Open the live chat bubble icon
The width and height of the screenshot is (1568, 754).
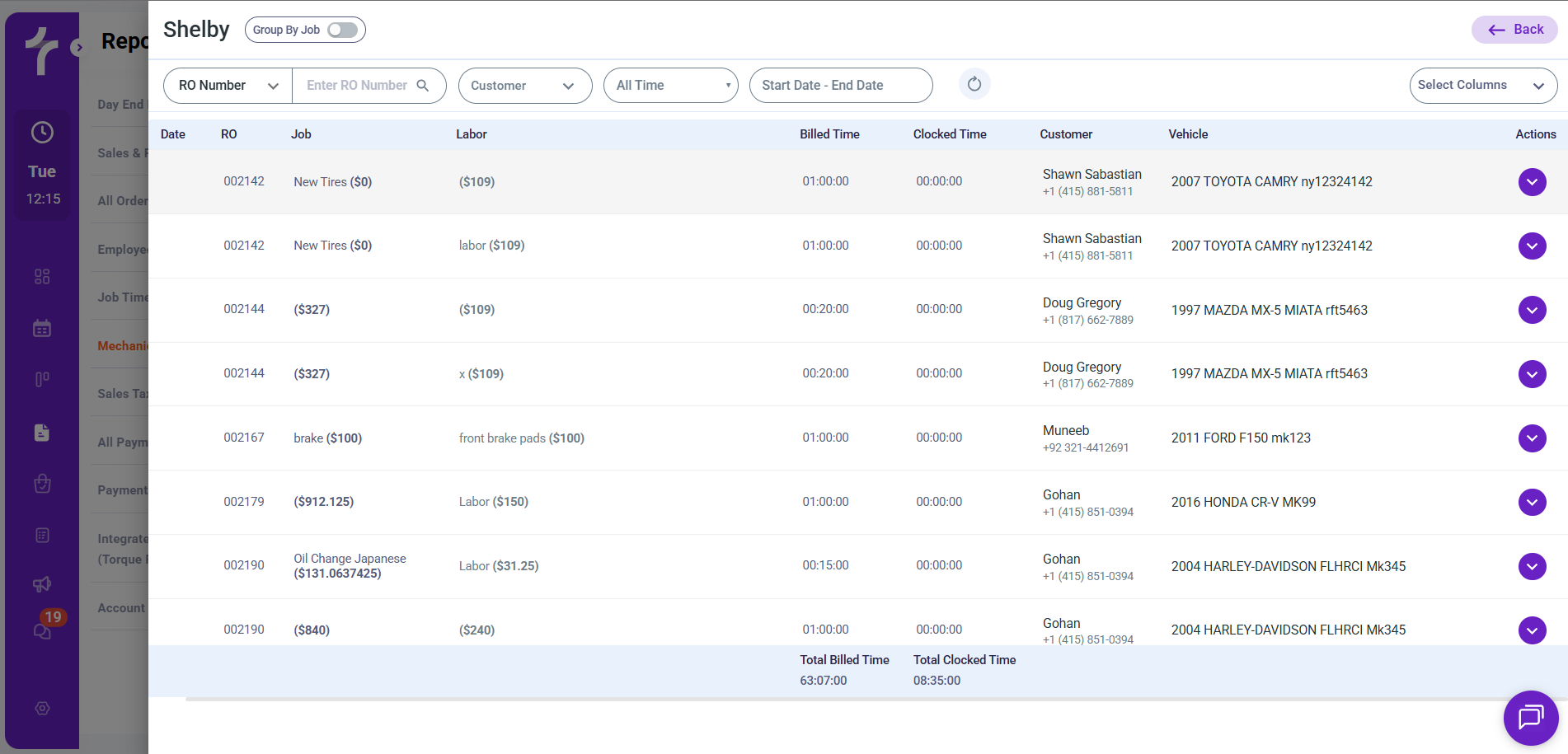1530,717
